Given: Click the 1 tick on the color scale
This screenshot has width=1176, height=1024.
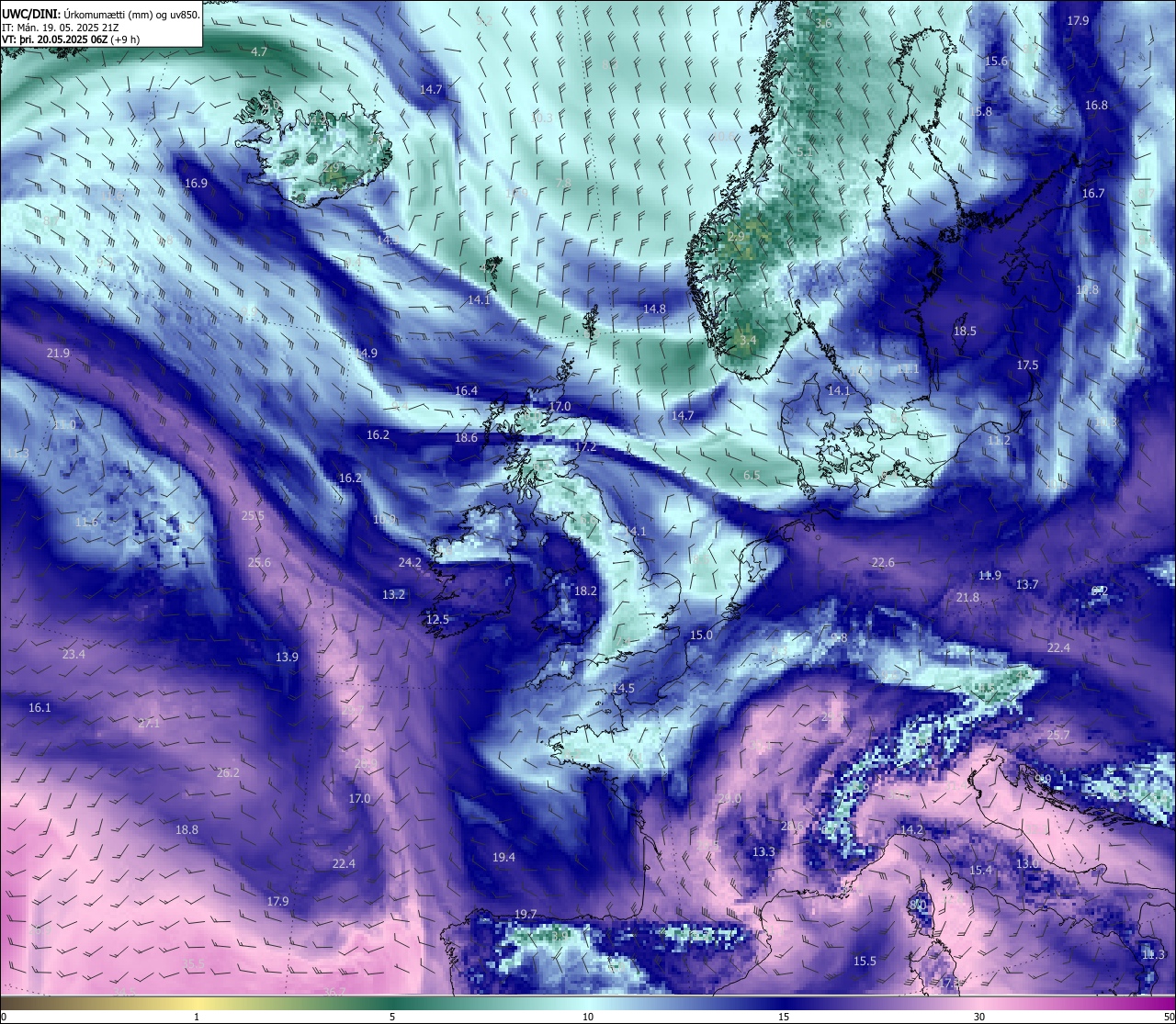Looking at the screenshot, I should [x=197, y=1017].
